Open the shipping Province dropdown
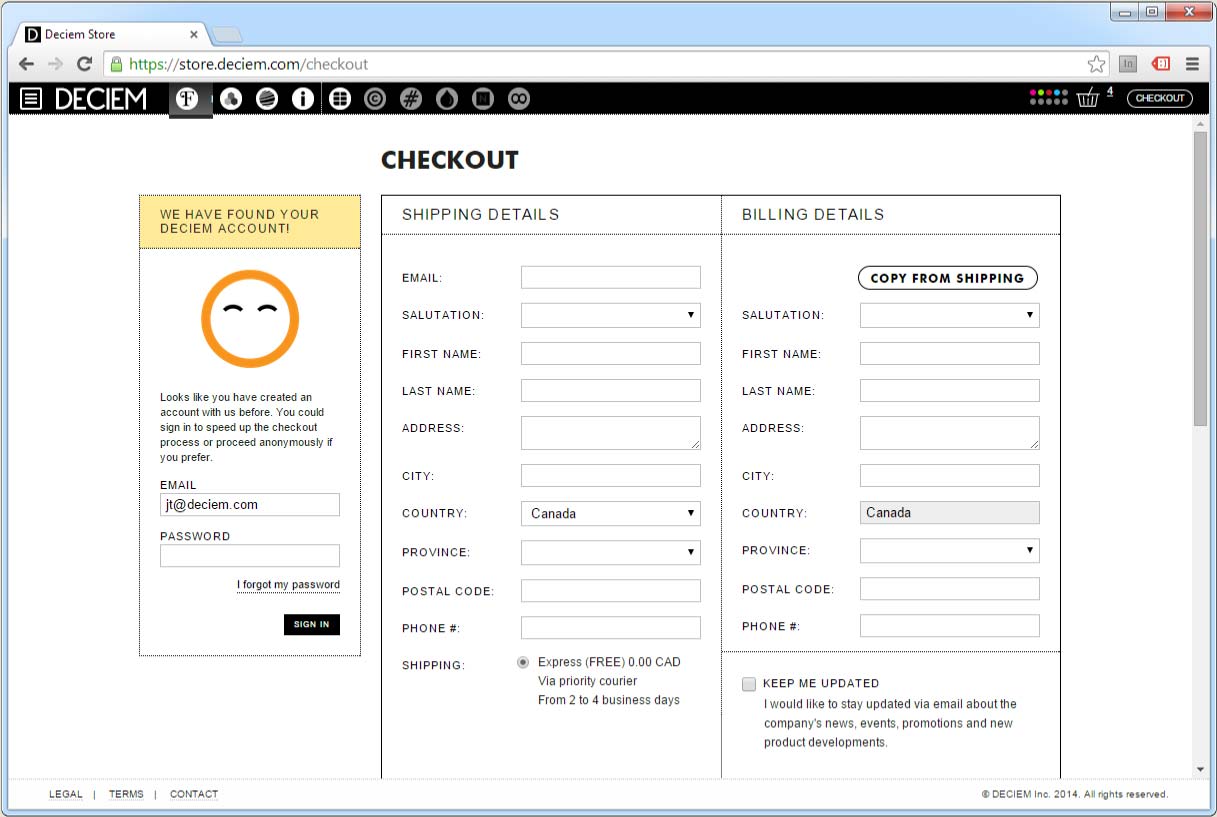1217x817 pixels. point(611,552)
